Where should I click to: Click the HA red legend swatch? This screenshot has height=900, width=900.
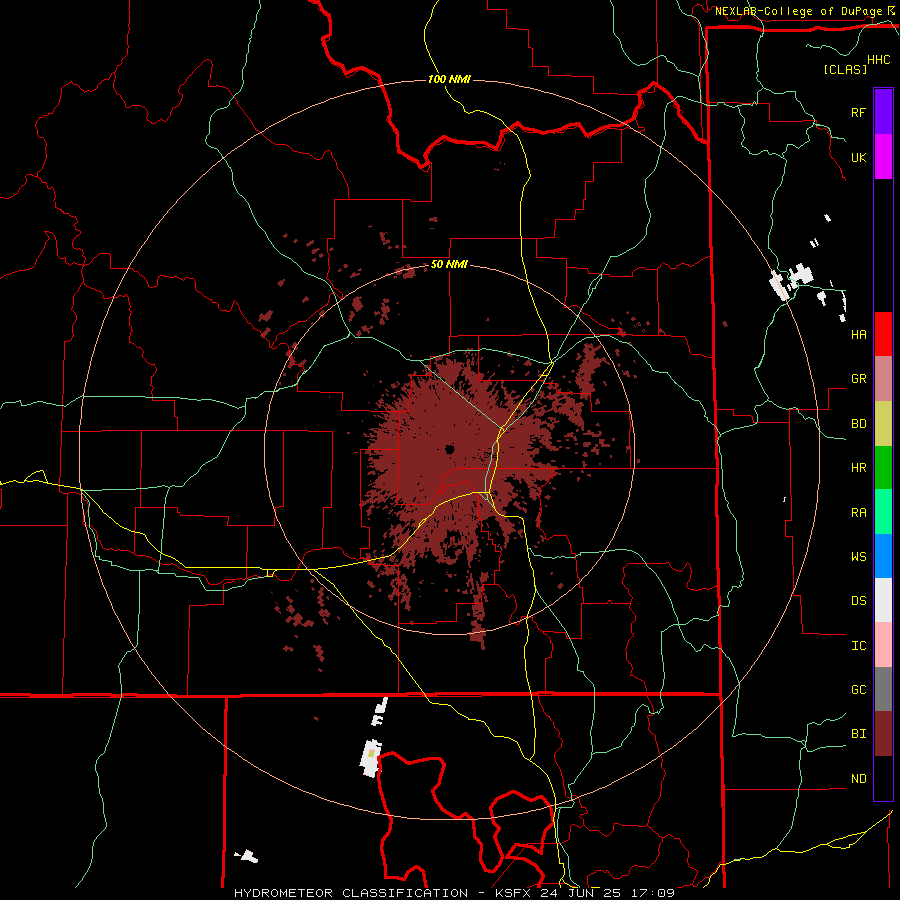(883, 334)
